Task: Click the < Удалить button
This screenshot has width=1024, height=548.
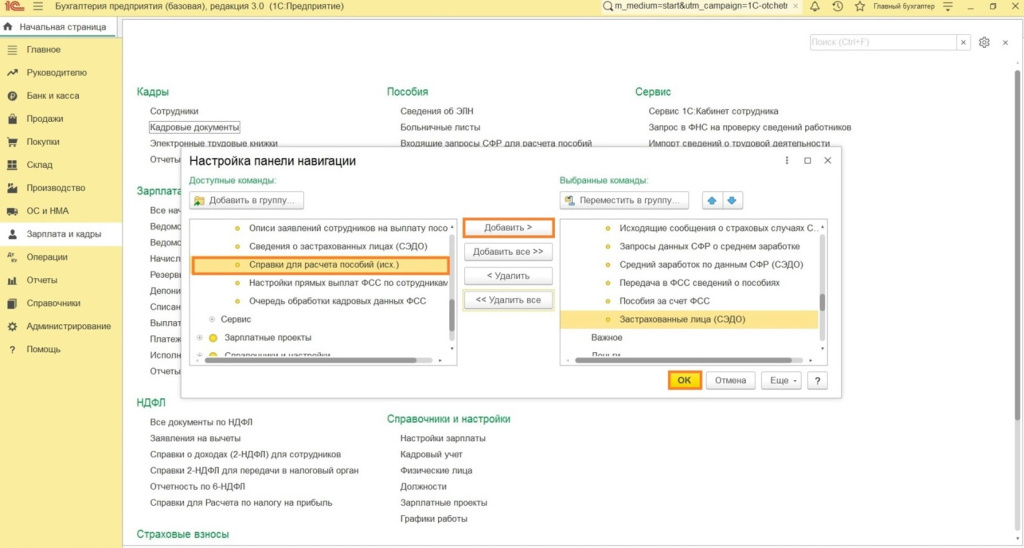Action: pyautogui.click(x=508, y=276)
